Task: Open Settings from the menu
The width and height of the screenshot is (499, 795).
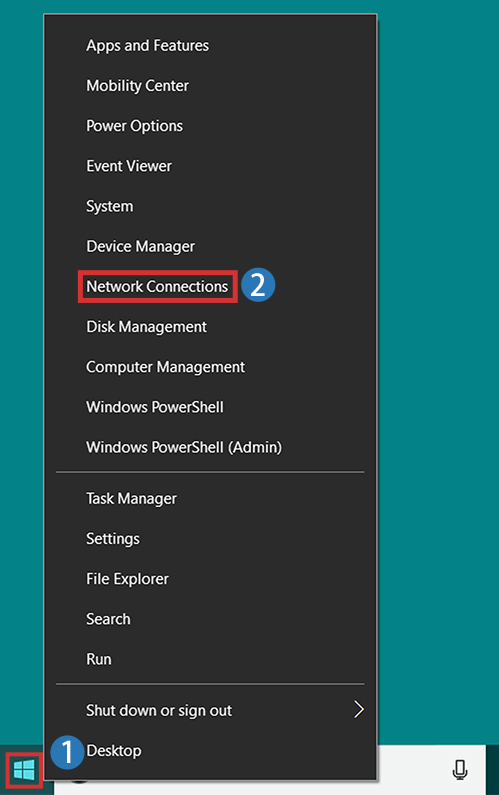Action: point(113,538)
